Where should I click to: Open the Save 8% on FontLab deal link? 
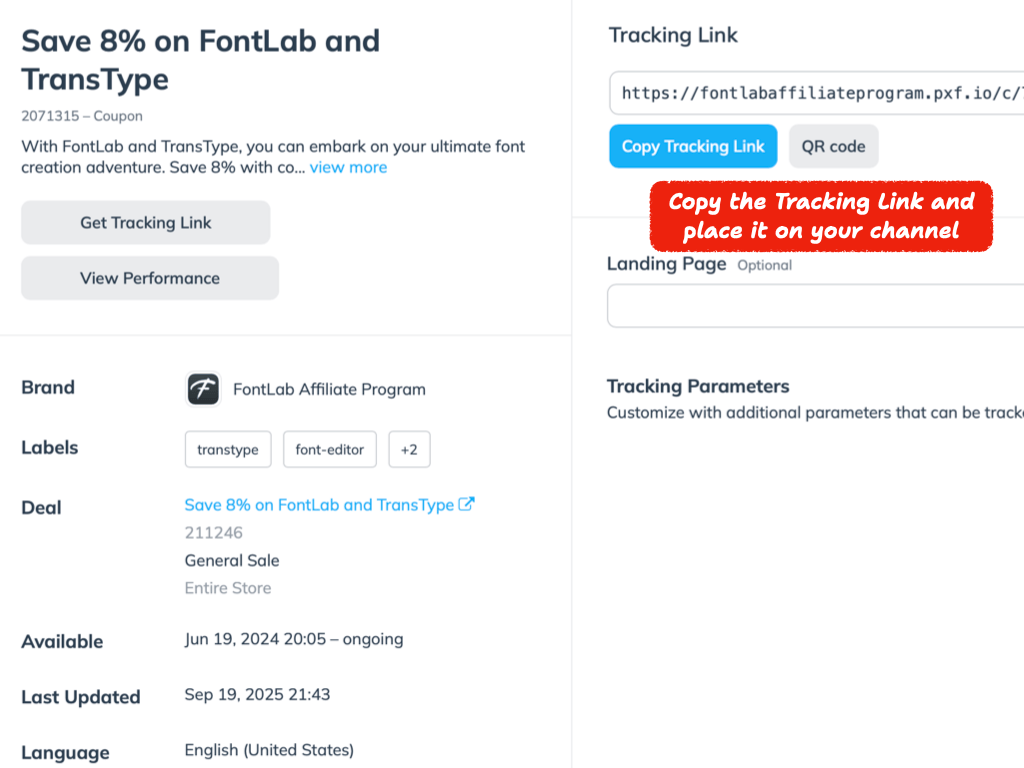pyautogui.click(x=320, y=505)
